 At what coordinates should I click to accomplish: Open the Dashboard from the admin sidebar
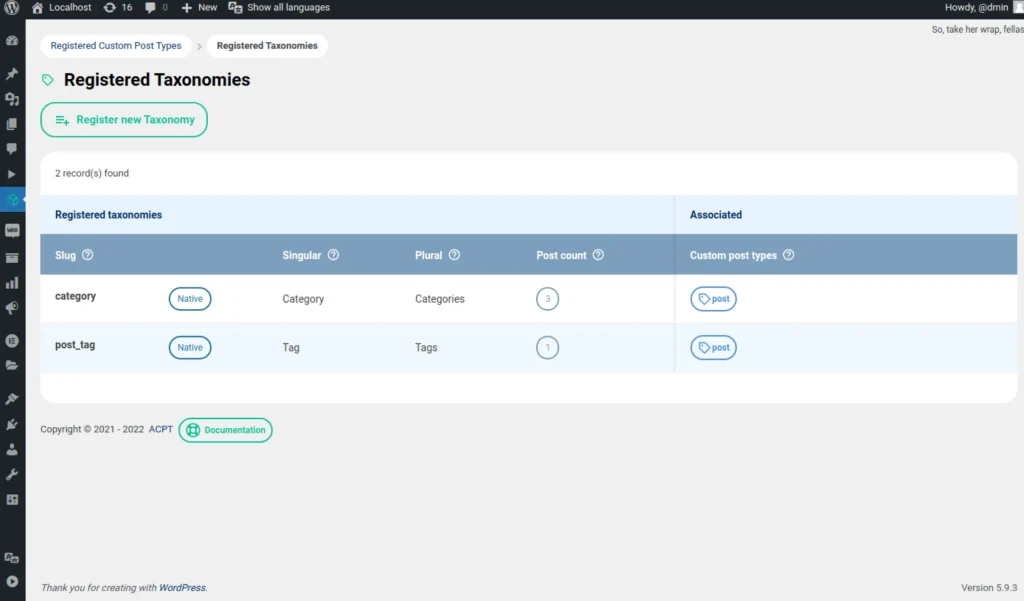click(x=12, y=40)
